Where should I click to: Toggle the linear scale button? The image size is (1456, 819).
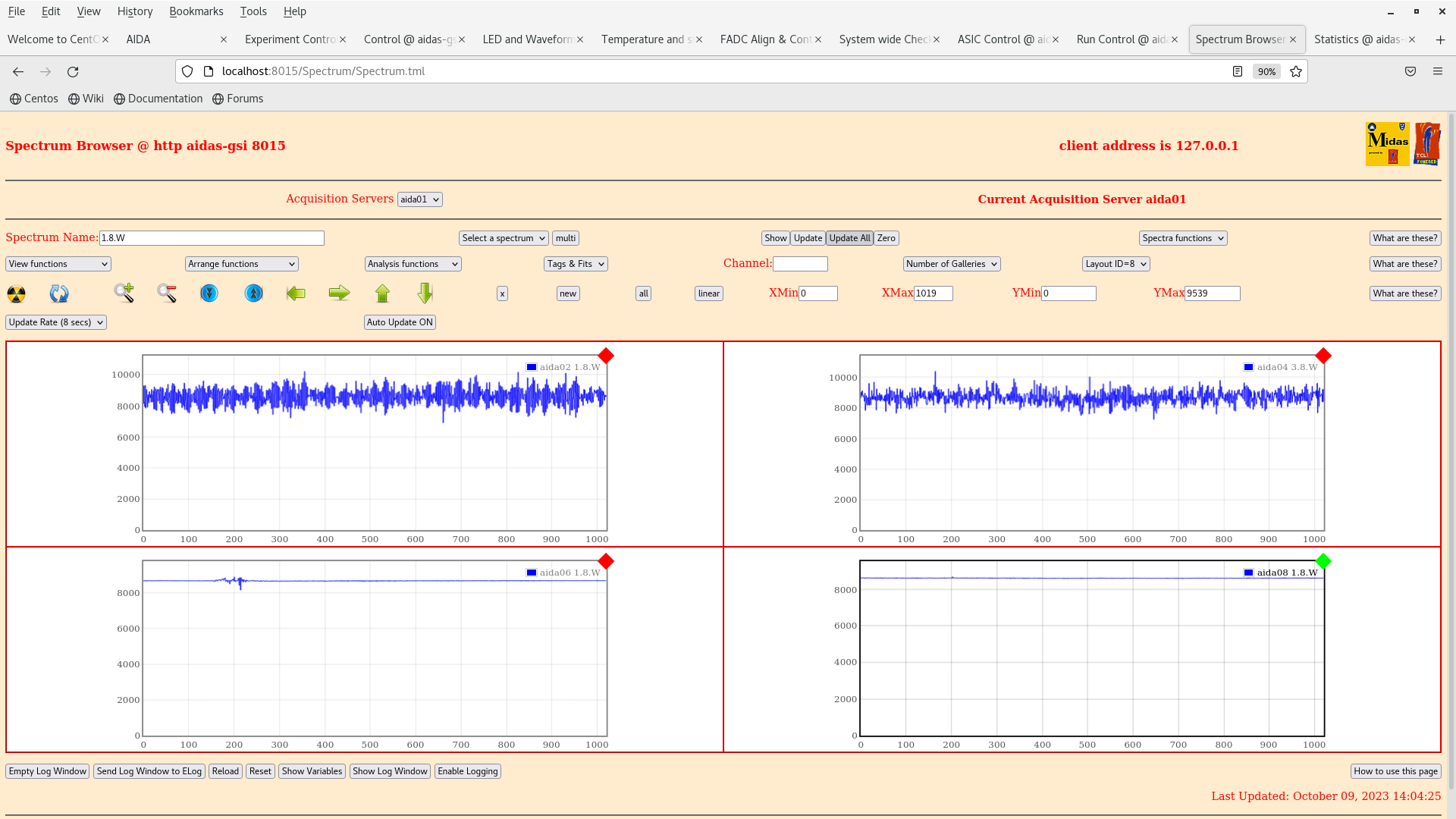pos(708,293)
